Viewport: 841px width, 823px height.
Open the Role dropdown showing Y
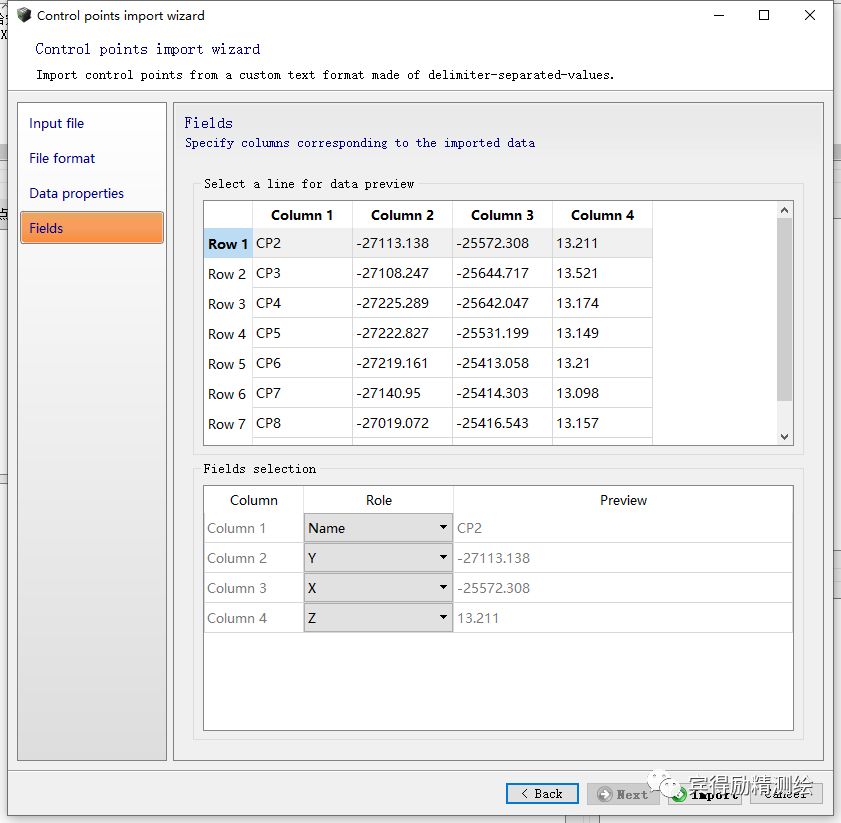click(378, 558)
